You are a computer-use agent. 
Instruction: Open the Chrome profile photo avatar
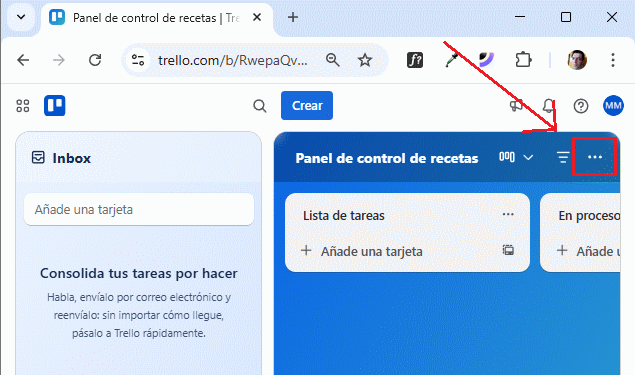[x=577, y=60]
